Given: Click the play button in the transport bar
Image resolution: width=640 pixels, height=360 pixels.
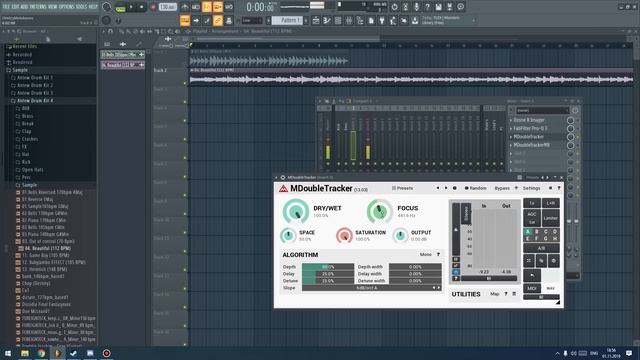Looking at the screenshot, I should tap(131, 7).
